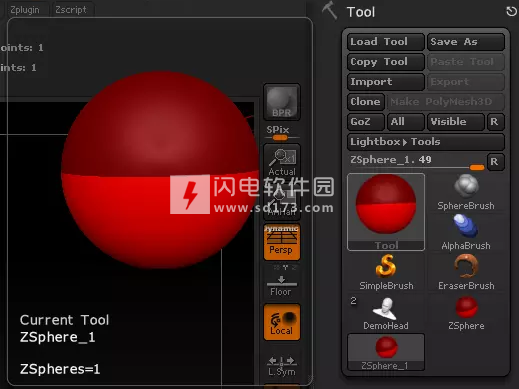Click the Actual size zoom icon

click(282, 162)
